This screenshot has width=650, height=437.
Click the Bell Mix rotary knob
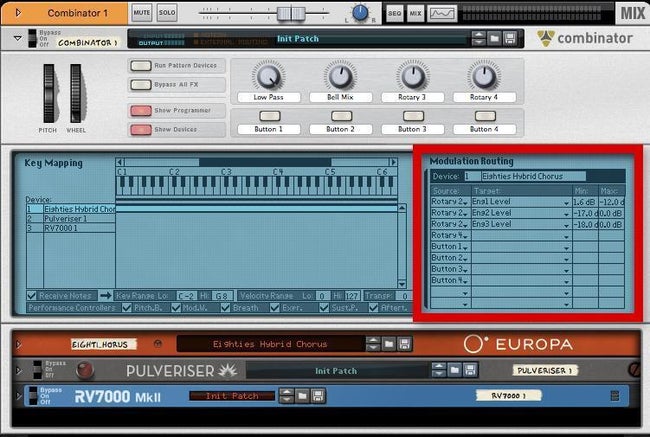pos(340,77)
